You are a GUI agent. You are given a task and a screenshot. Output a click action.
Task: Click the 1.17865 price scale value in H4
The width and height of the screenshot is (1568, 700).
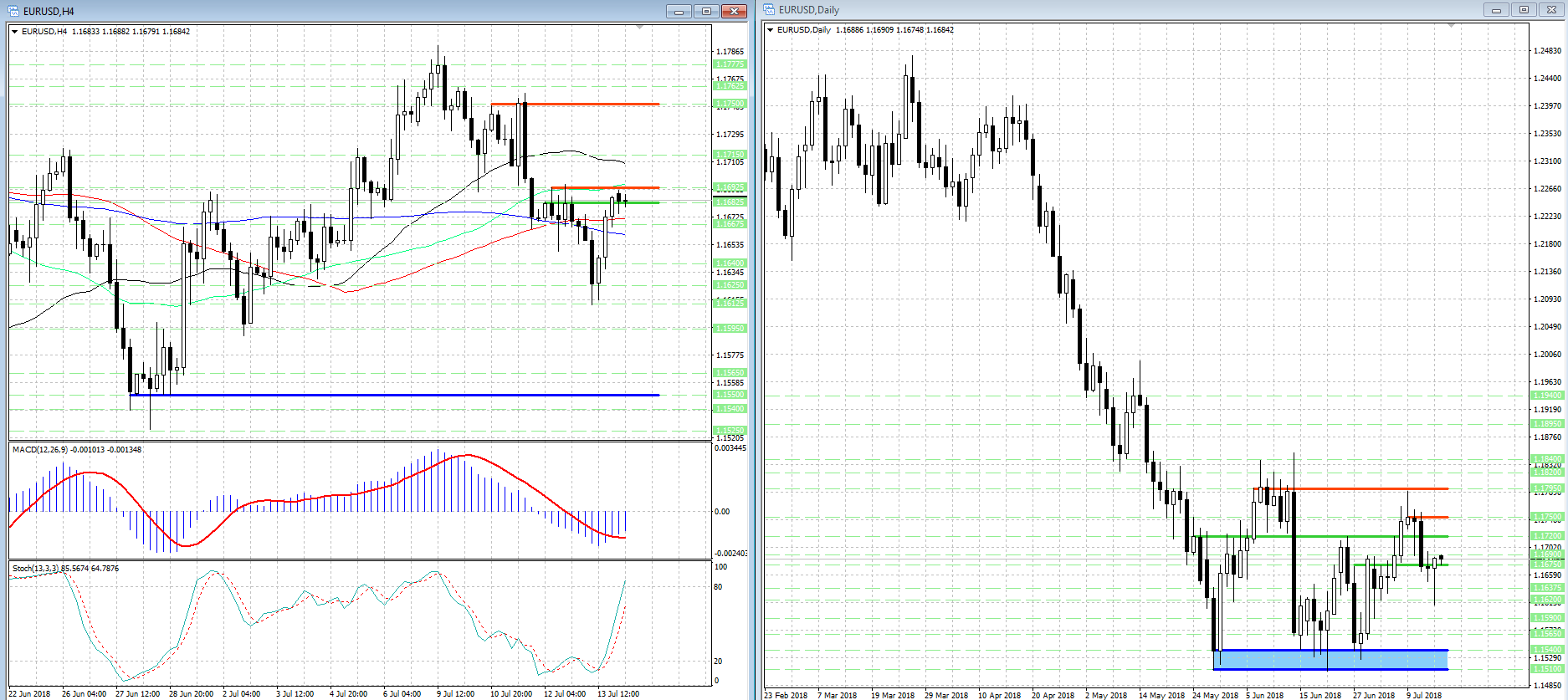[x=730, y=52]
